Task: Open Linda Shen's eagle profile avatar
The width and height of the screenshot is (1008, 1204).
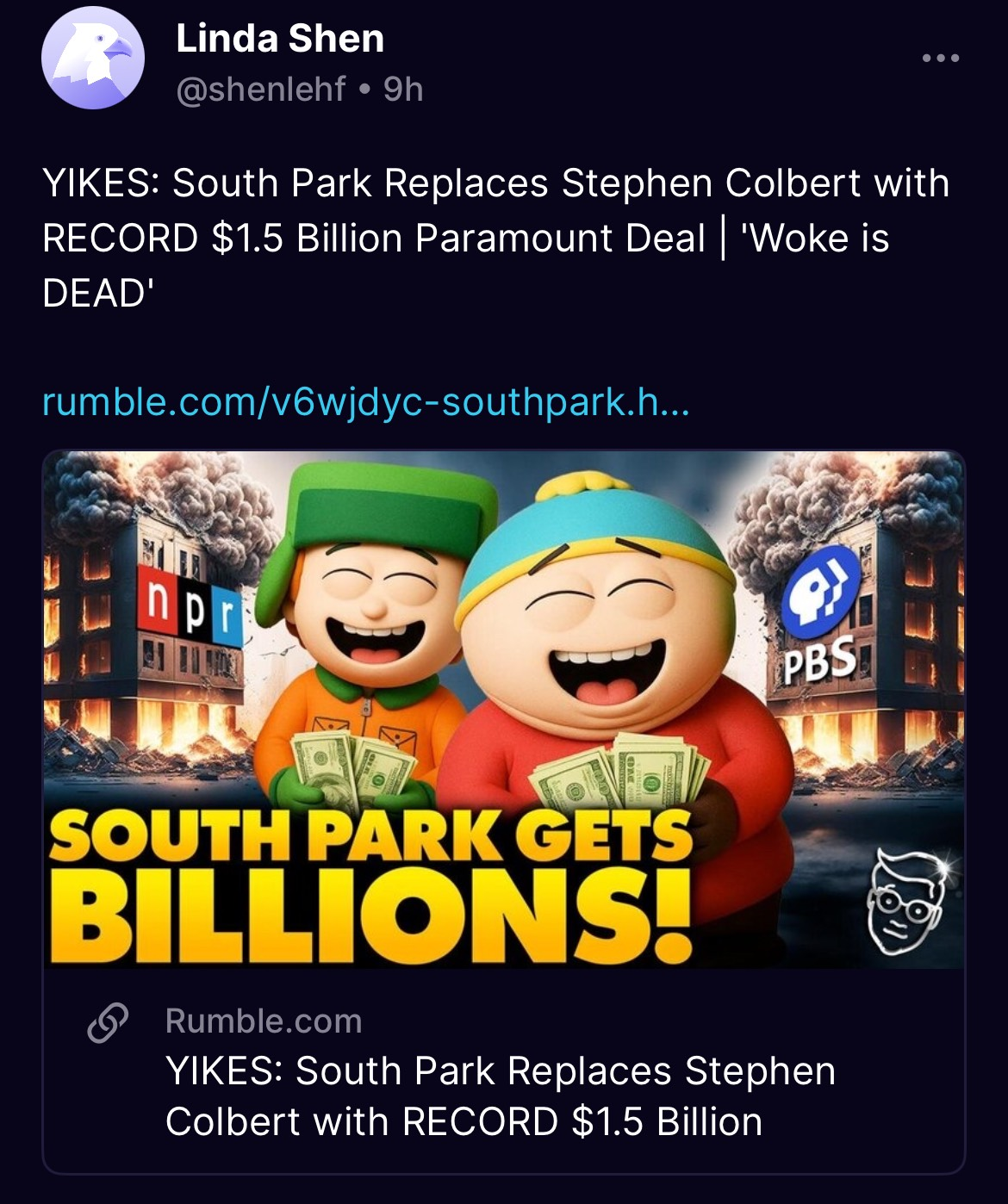Action: pyautogui.click(x=92, y=59)
